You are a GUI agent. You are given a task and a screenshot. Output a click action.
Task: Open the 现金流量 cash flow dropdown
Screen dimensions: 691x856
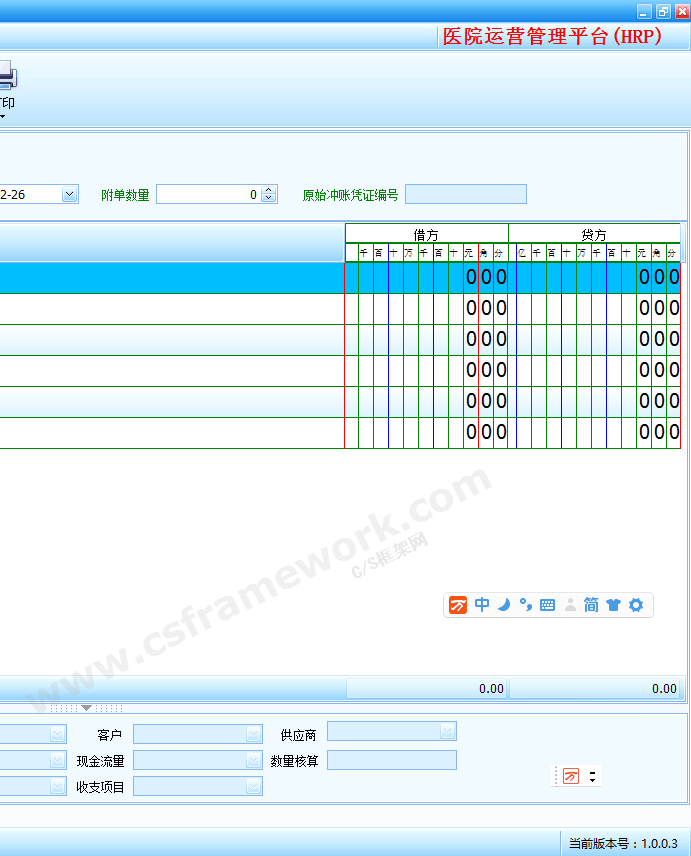254,761
